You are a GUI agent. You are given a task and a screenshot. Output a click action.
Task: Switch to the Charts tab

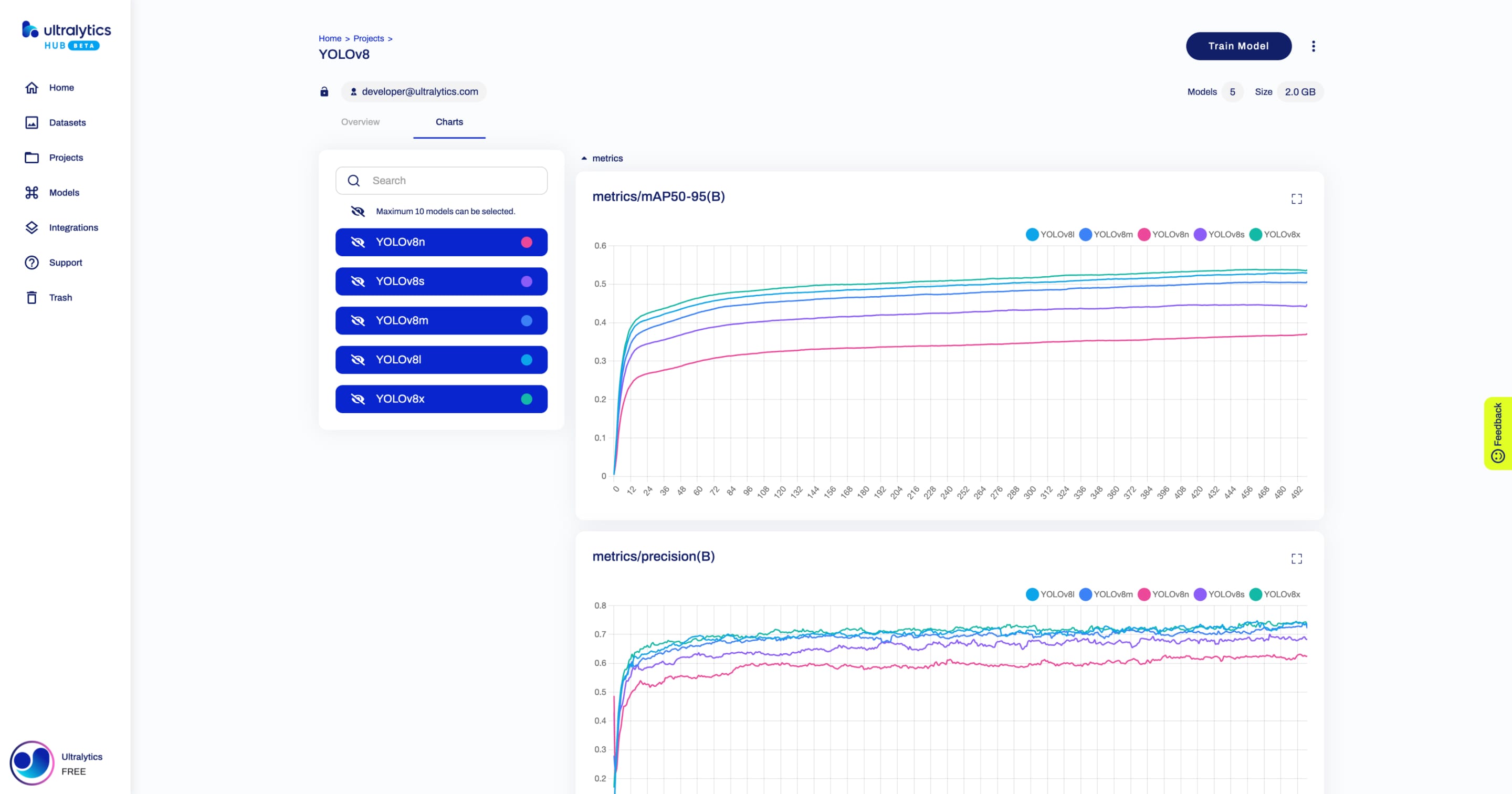click(x=449, y=121)
